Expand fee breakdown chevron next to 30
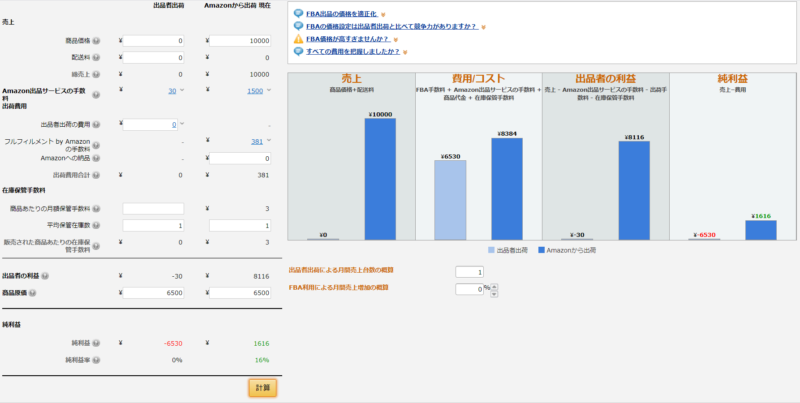 click(182, 90)
